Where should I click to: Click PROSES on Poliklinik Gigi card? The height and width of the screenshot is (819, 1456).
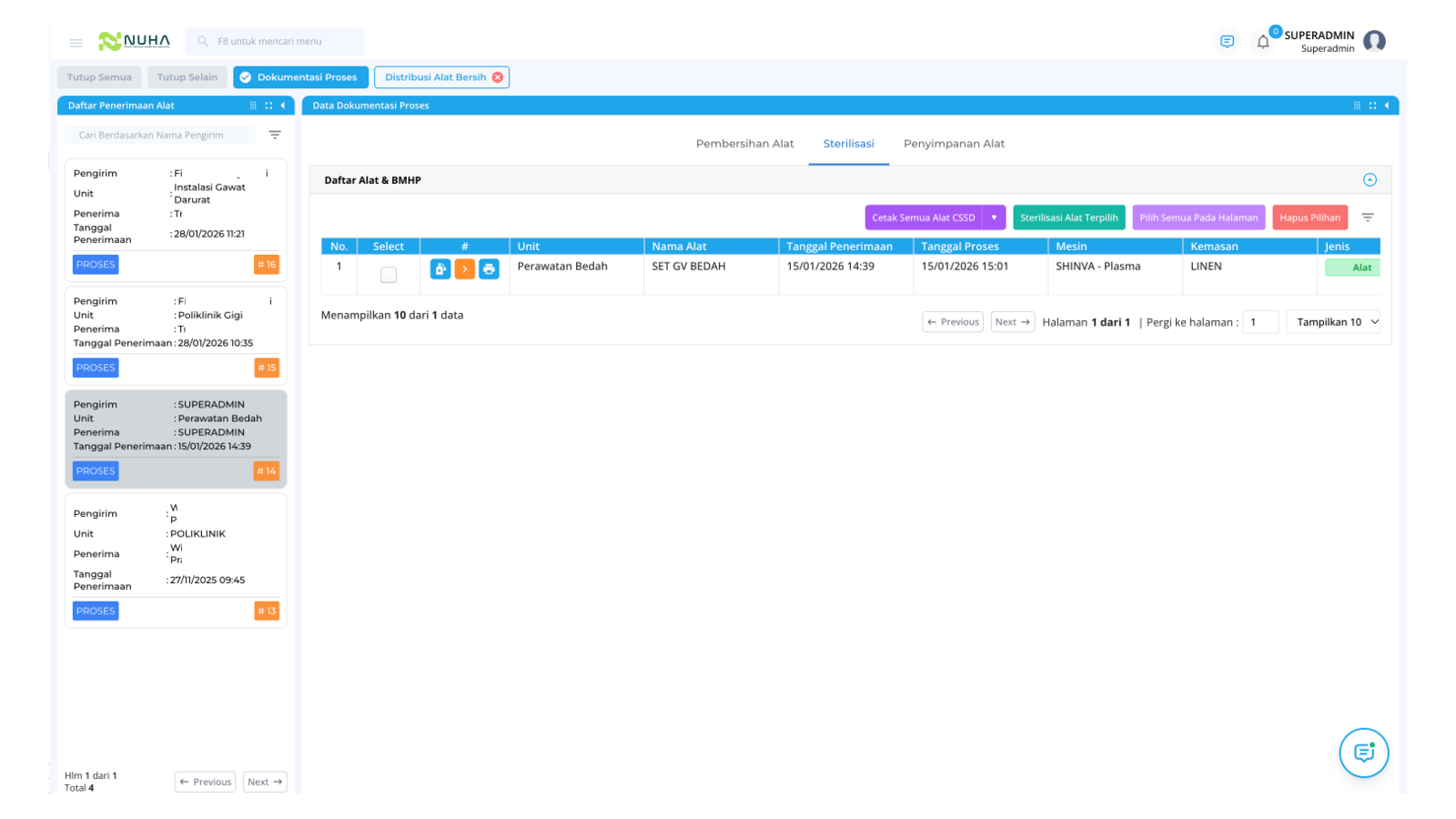click(96, 368)
